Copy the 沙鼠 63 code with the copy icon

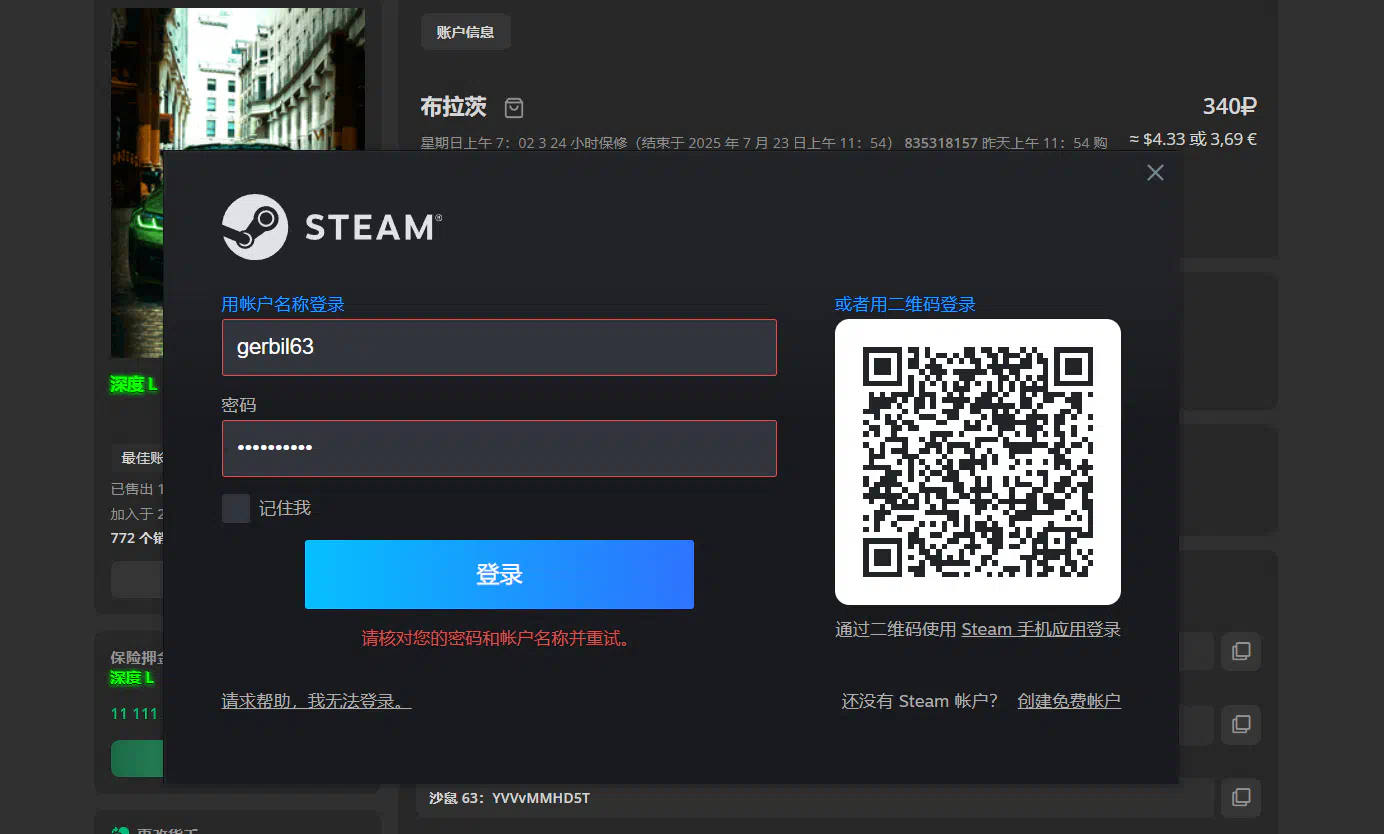(x=1241, y=797)
